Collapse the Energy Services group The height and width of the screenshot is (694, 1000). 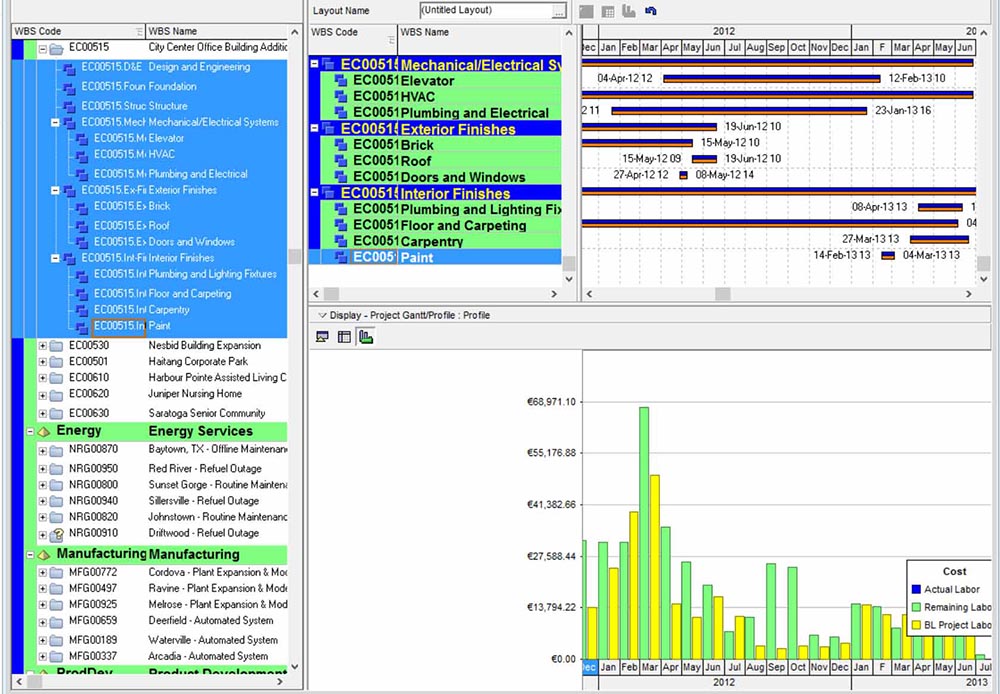click(31, 432)
